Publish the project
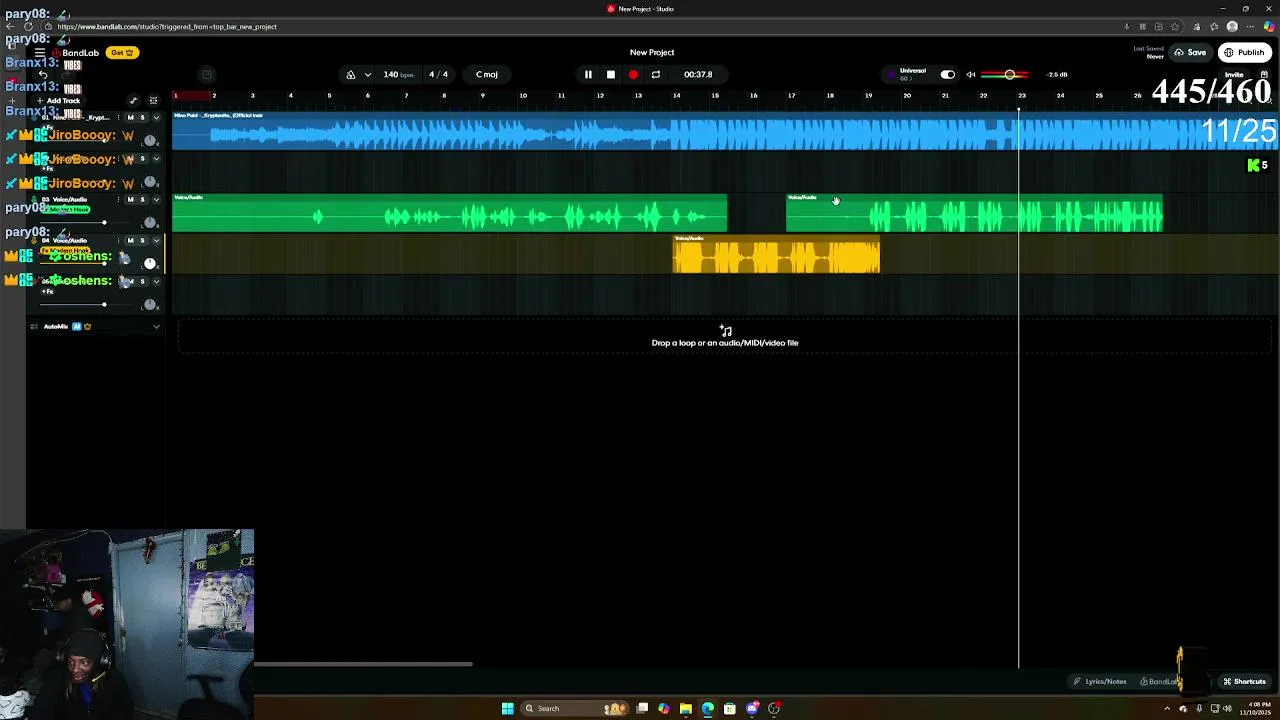The width and height of the screenshot is (1280, 720). (1244, 53)
